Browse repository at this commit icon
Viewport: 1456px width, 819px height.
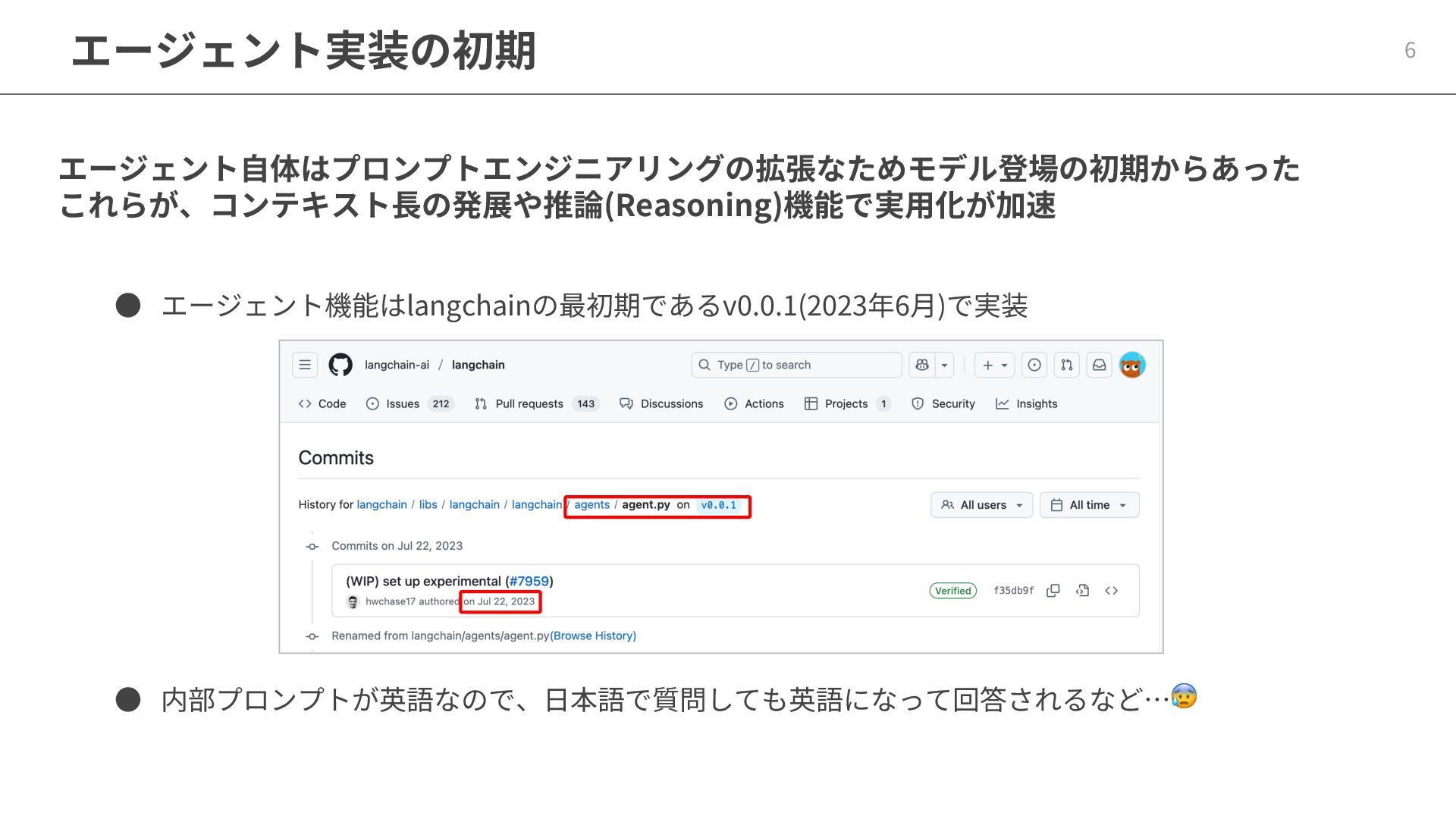pos(1111,591)
